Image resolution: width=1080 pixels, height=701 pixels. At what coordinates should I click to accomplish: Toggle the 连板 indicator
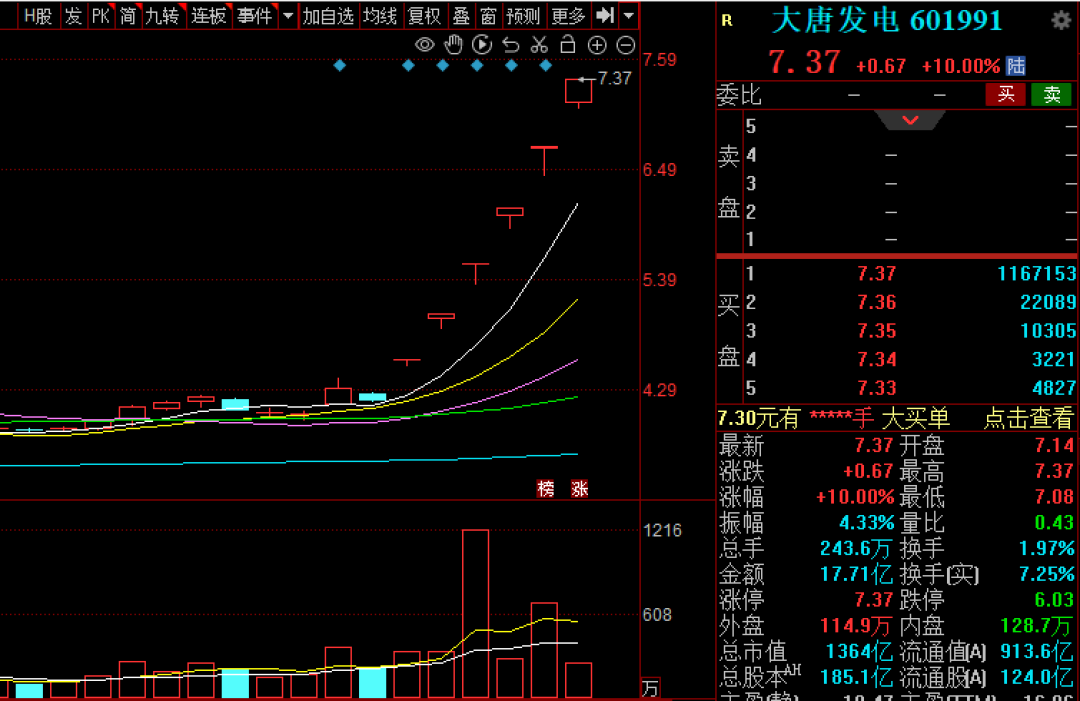209,15
